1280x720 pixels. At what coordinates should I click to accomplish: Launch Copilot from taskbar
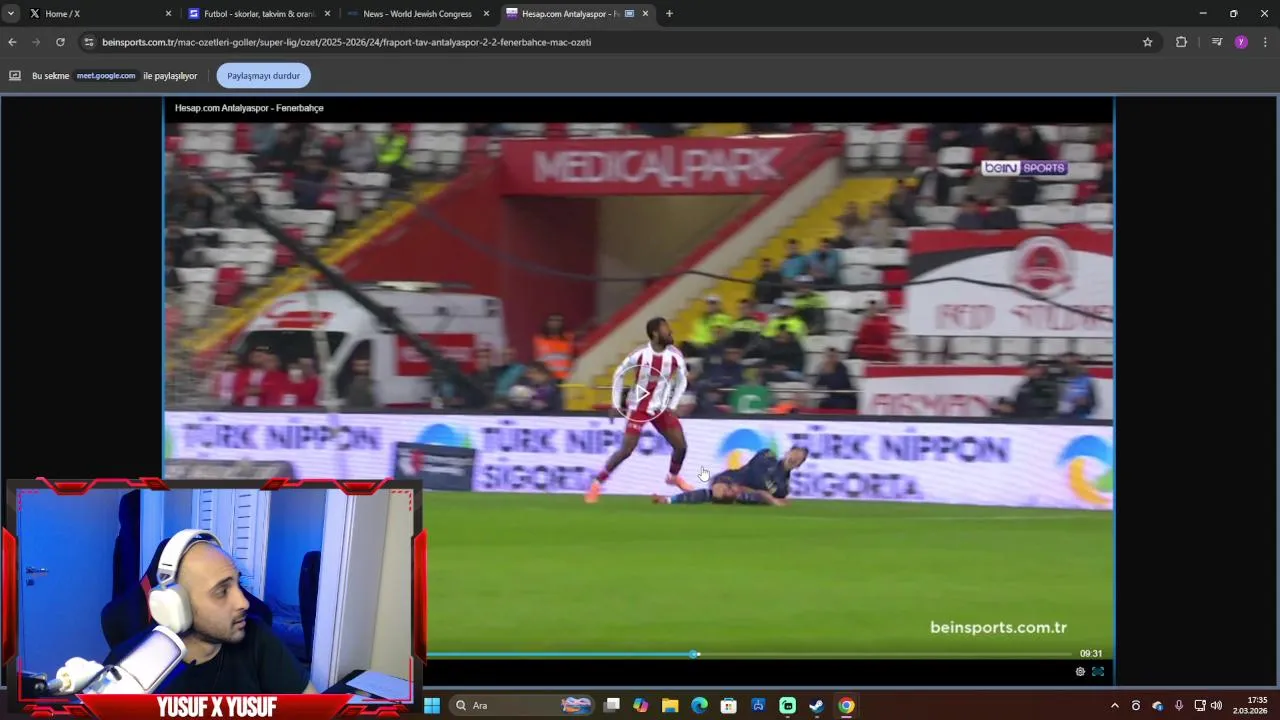[641, 706]
